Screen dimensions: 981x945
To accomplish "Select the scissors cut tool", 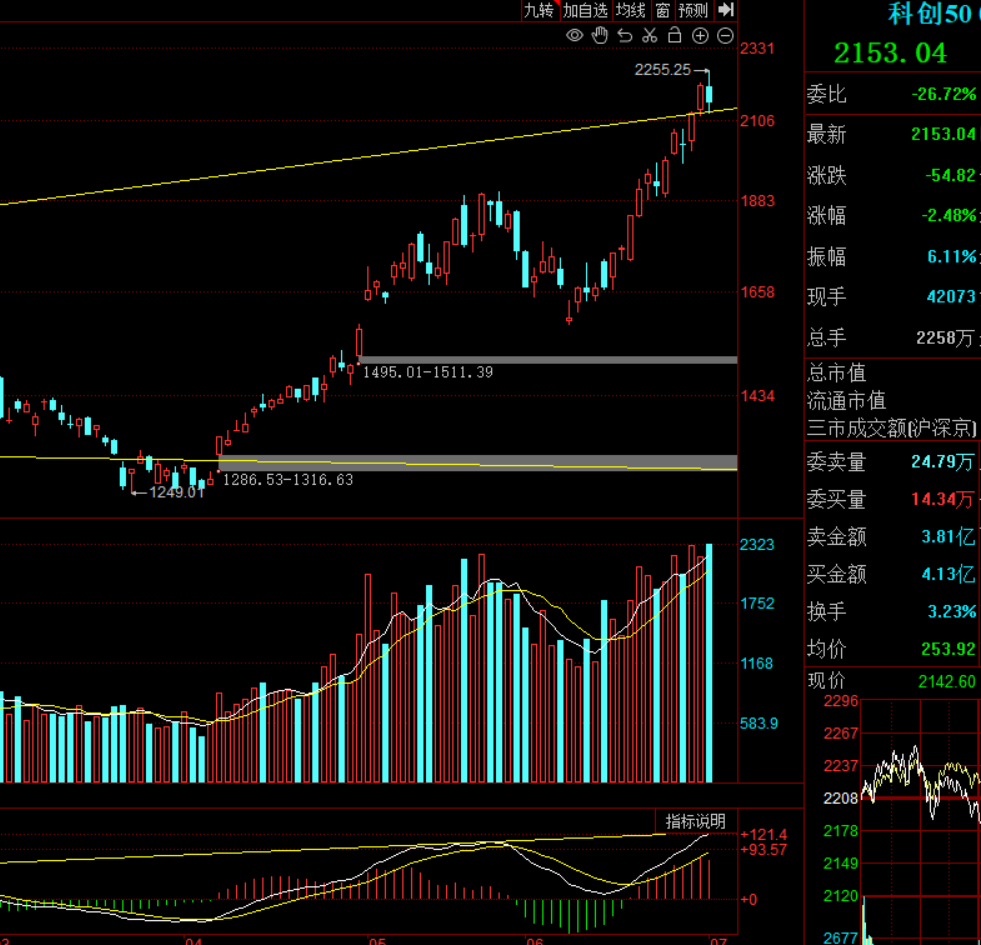I will pyautogui.click(x=650, y=36).
